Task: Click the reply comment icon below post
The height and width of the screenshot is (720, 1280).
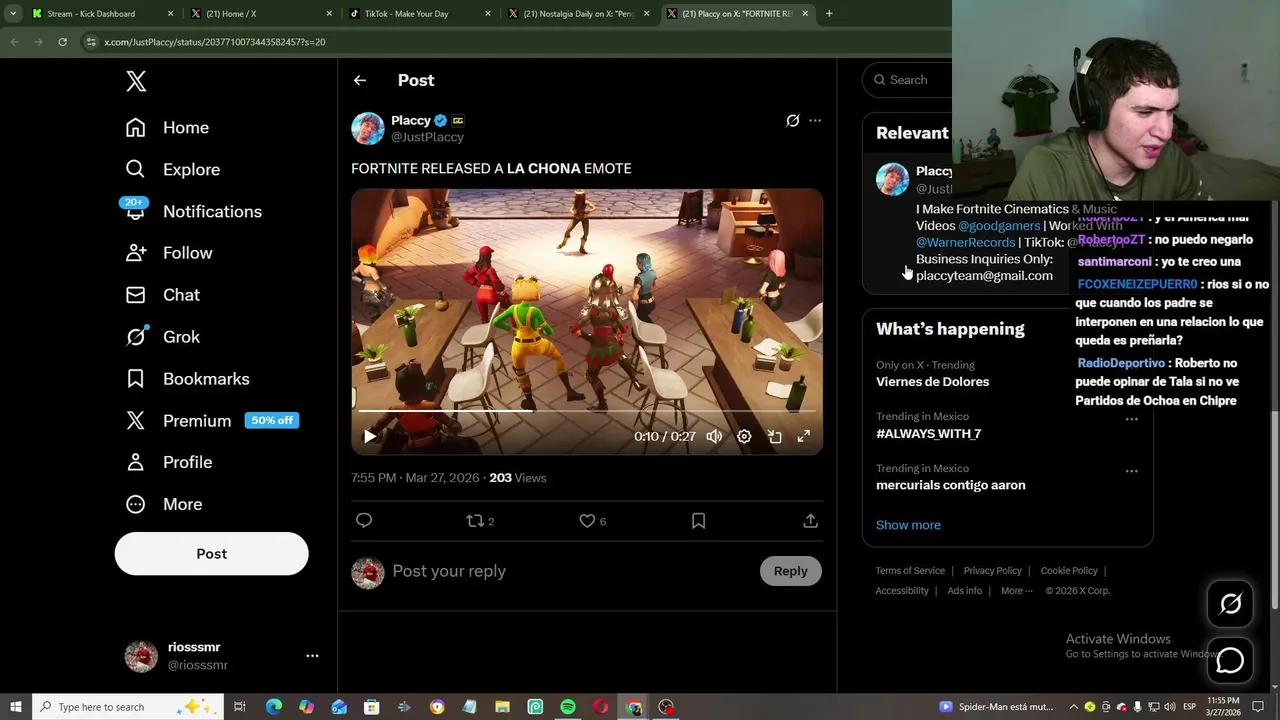Action: (x=364, y=521)
